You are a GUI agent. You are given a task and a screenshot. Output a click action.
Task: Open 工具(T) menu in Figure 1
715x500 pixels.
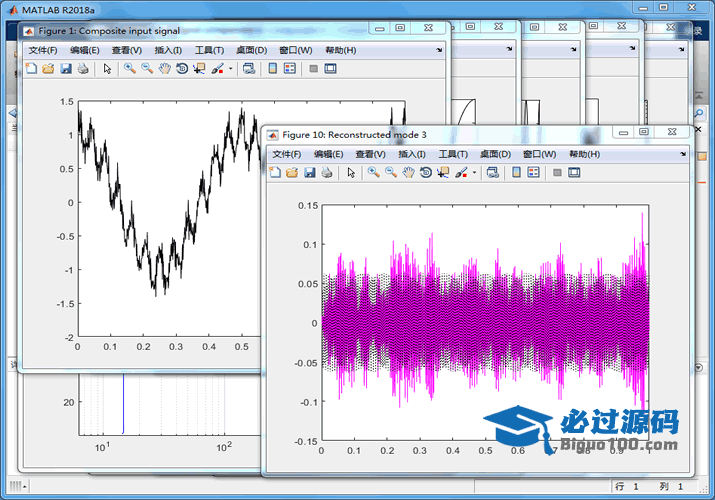pos(209,50)
